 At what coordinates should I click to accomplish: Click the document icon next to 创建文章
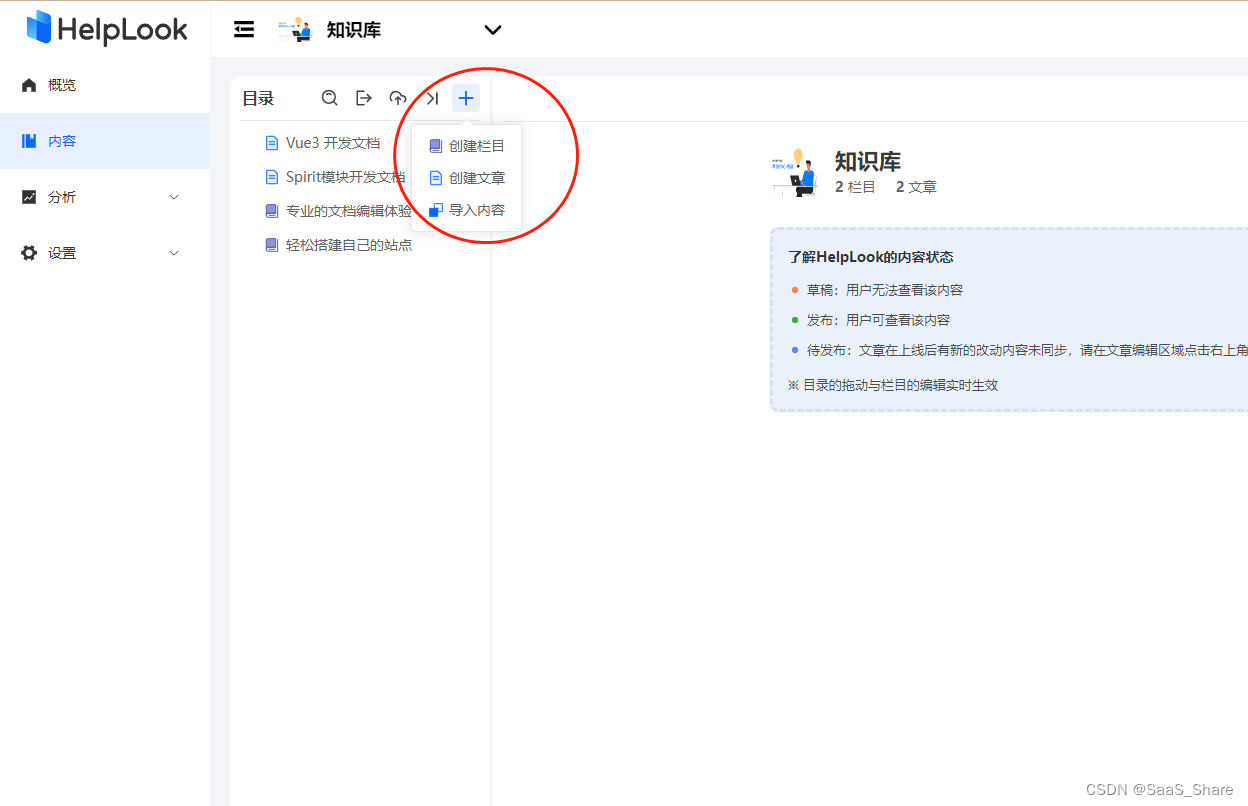coord(436,178)
